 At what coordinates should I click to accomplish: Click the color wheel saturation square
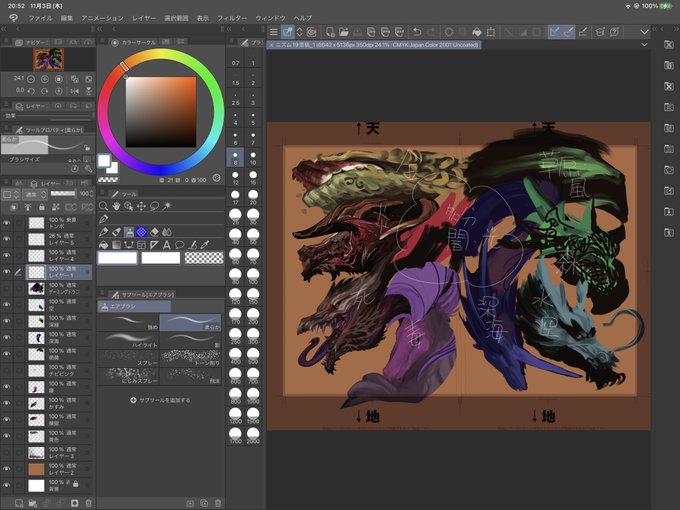tap(159, 111)
